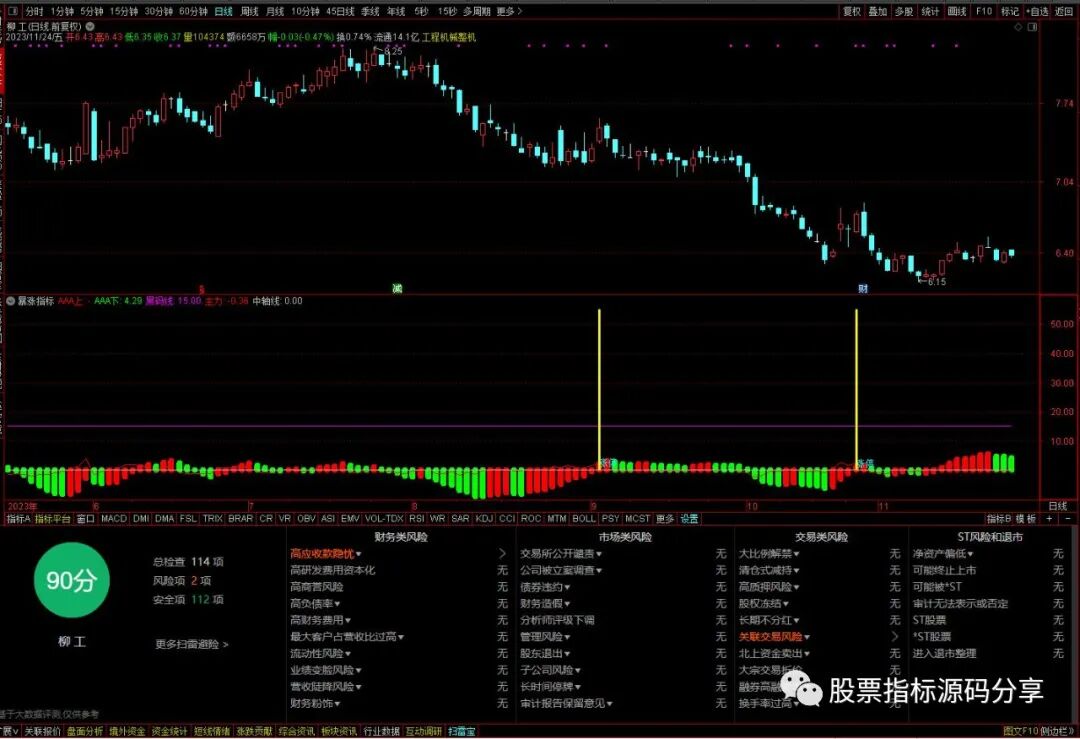
Task: Switch to the 指标B group
Action: (x=999, y=519)
